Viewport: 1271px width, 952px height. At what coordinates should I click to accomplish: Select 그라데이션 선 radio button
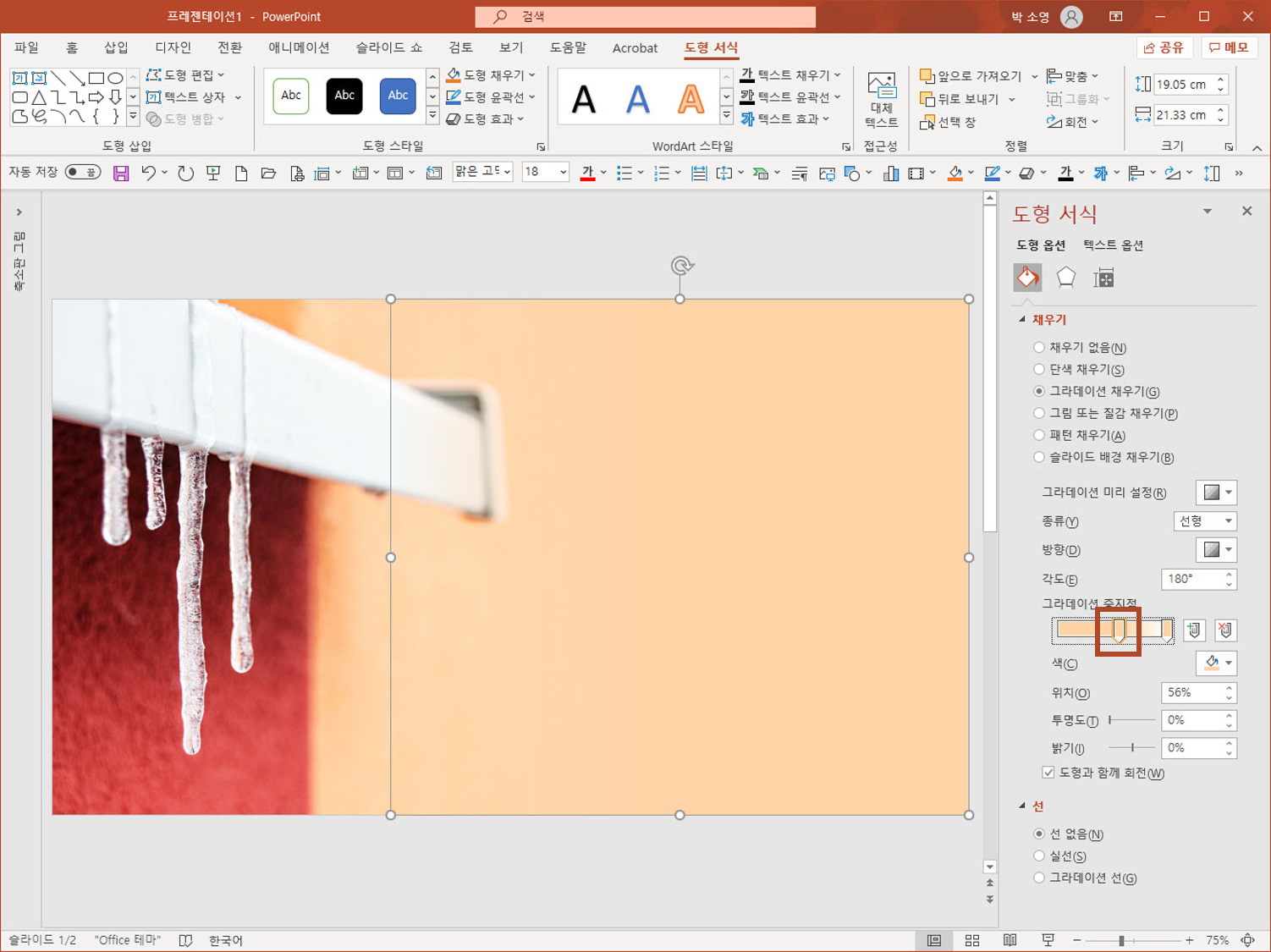(x=1039, y=878)
